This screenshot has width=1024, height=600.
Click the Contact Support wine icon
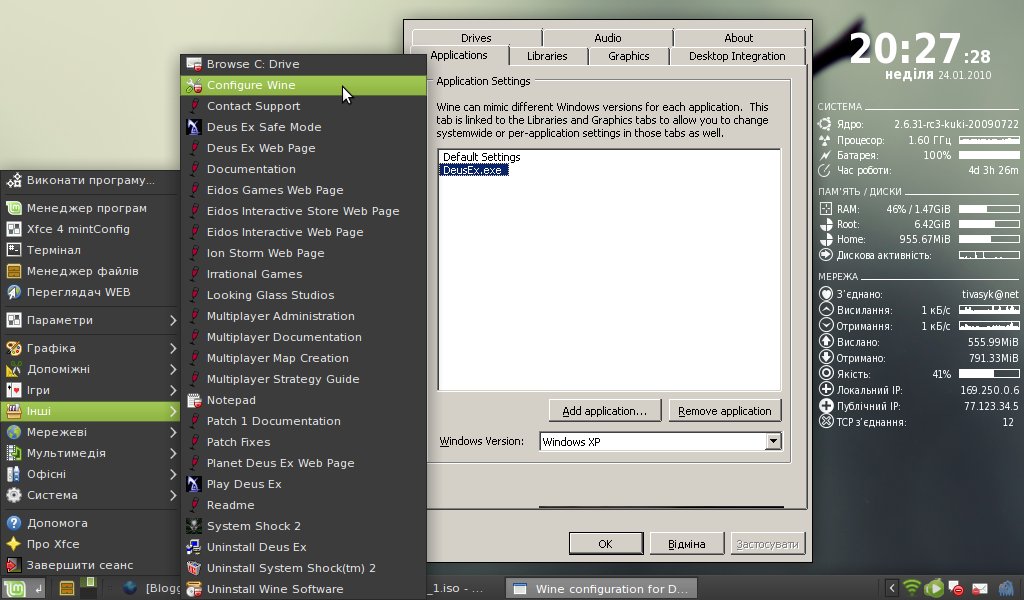[194, 106]
